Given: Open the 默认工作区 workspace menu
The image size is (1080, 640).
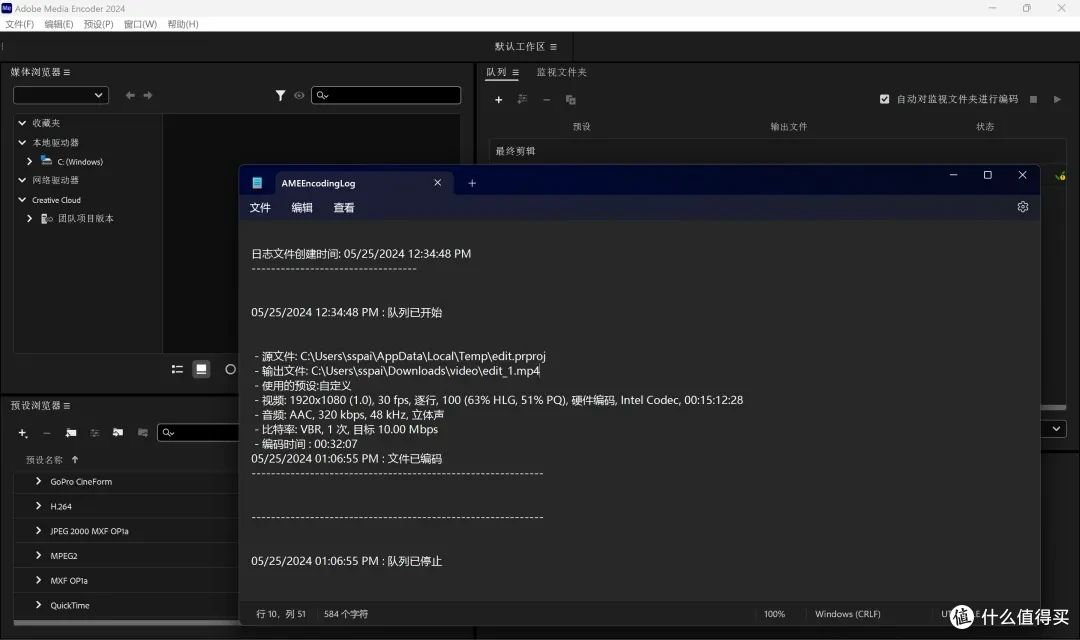Looking at the screenshot, I should pos(553,47).
